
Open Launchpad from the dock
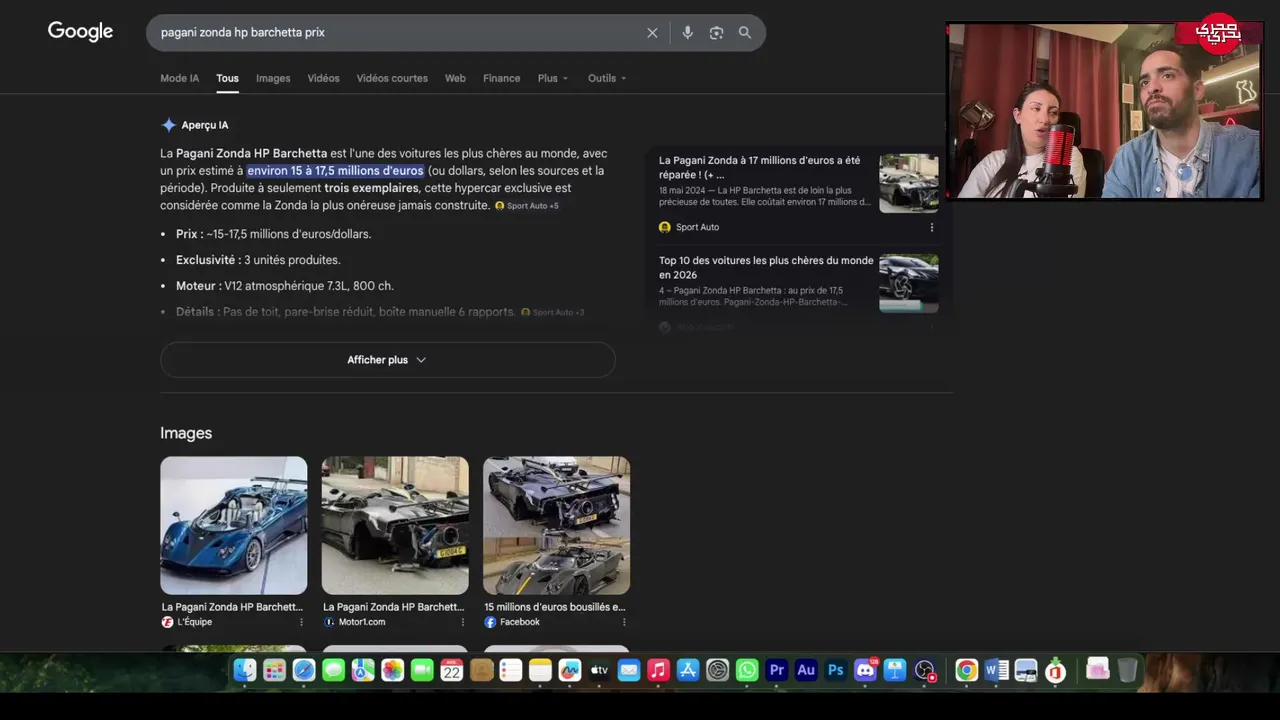(274, 671)
